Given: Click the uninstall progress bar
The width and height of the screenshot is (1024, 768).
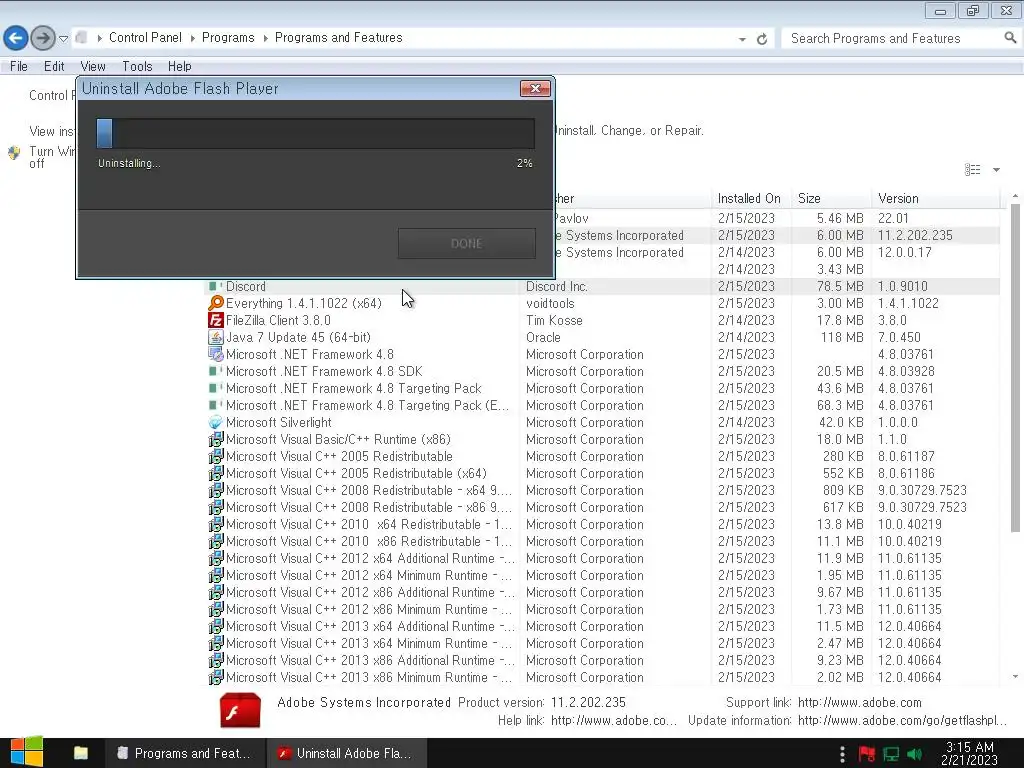Looking at the screenshot, I should [x=315, y=133].
